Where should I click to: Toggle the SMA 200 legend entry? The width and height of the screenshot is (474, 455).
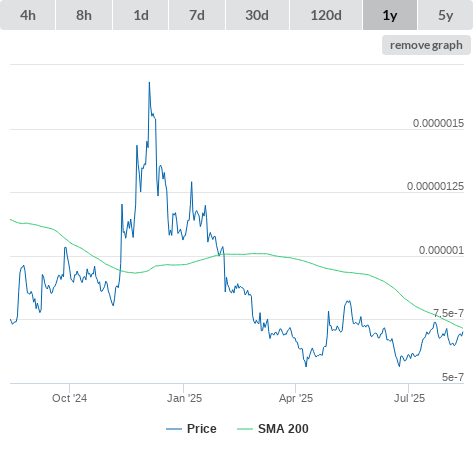[273, 429]
